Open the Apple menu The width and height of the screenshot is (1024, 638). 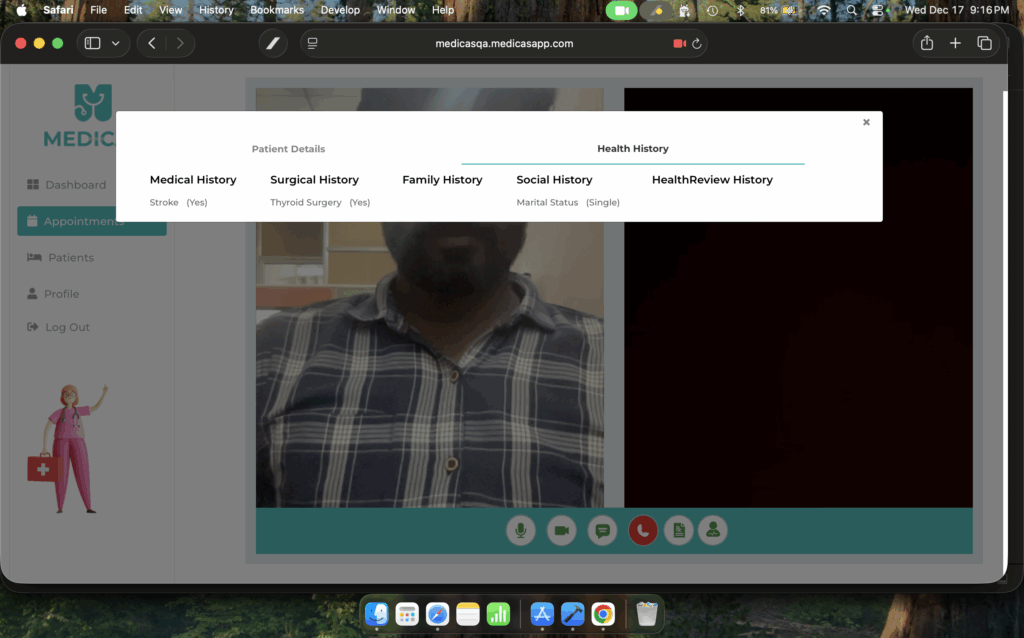click(x=22, y=10)
